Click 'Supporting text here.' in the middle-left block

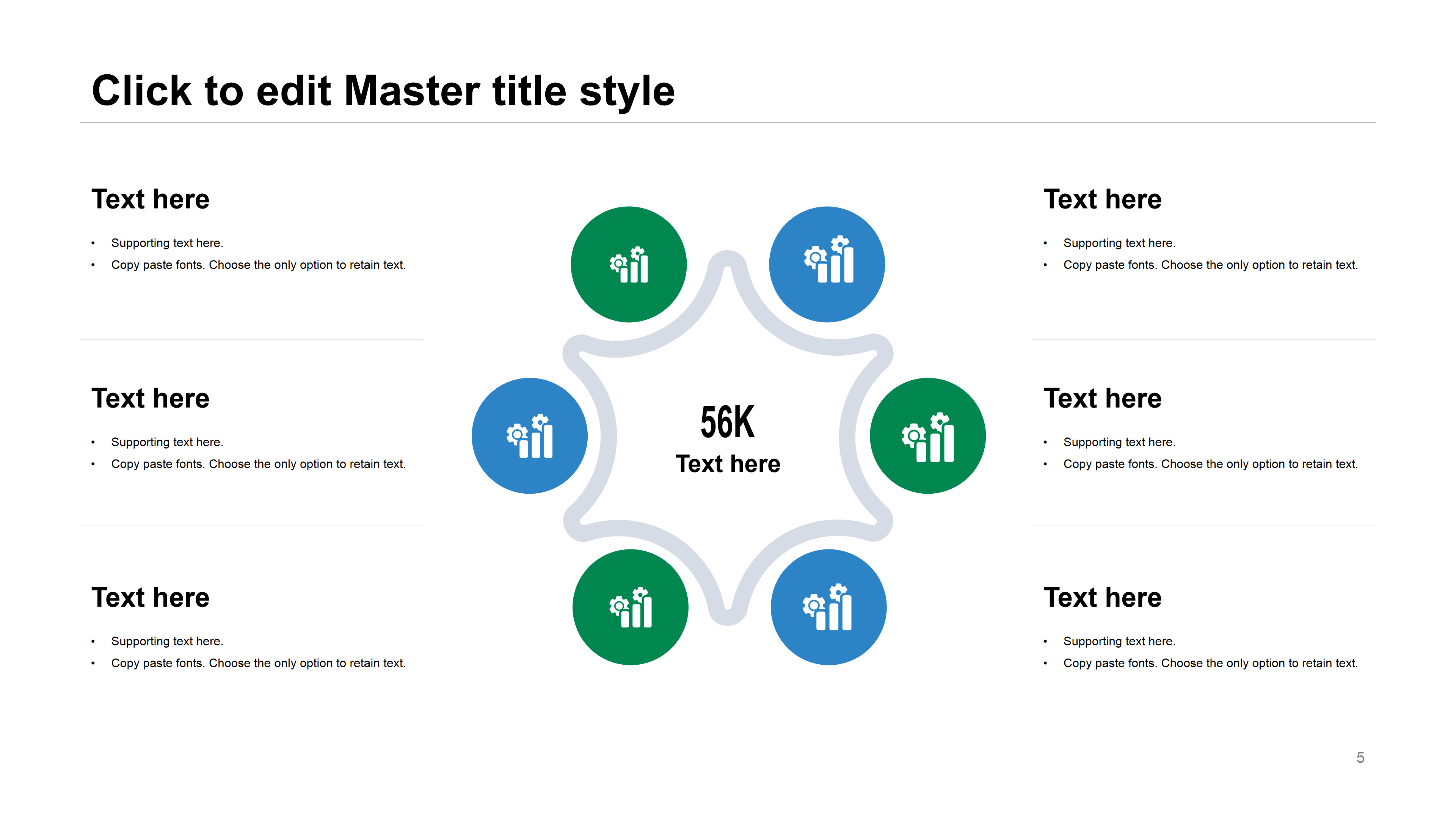pyautogui.click(x=167, y=442)
